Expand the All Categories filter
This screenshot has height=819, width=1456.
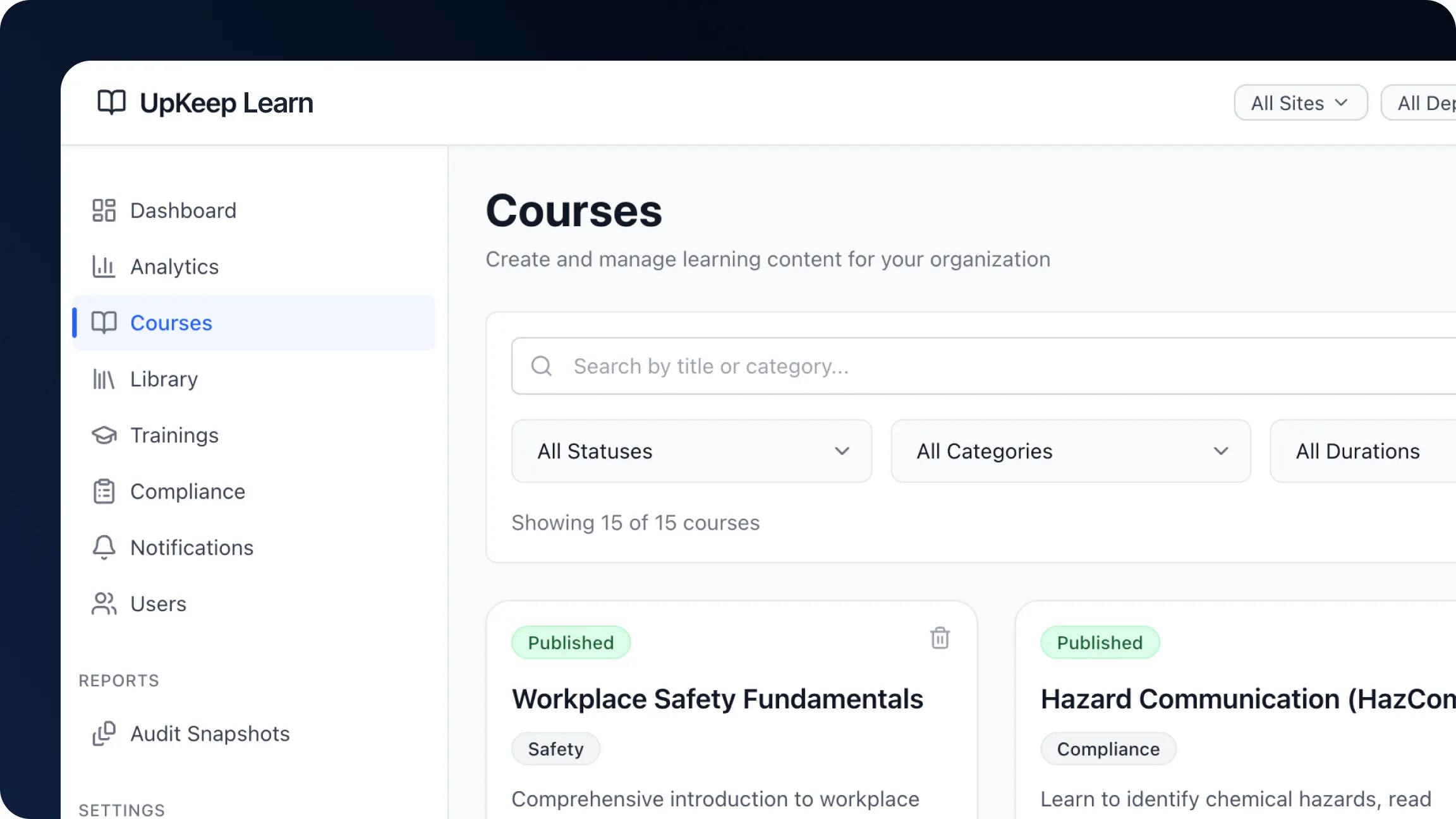1071,451
